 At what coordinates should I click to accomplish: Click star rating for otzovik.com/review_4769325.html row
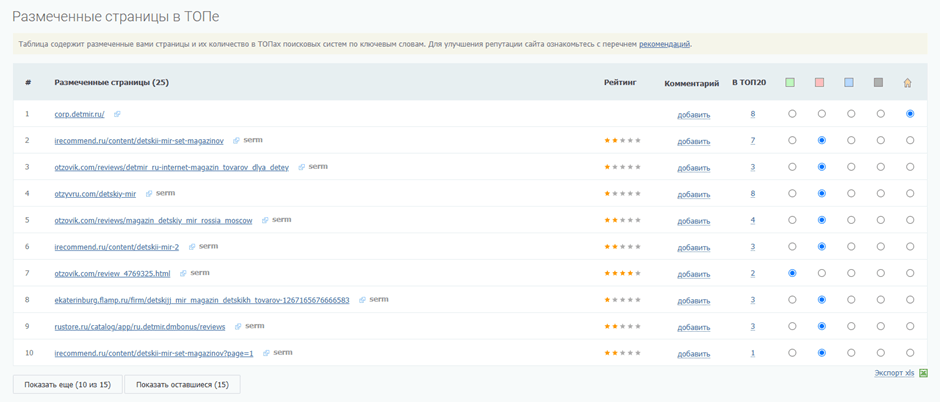(x=622, y=273)
